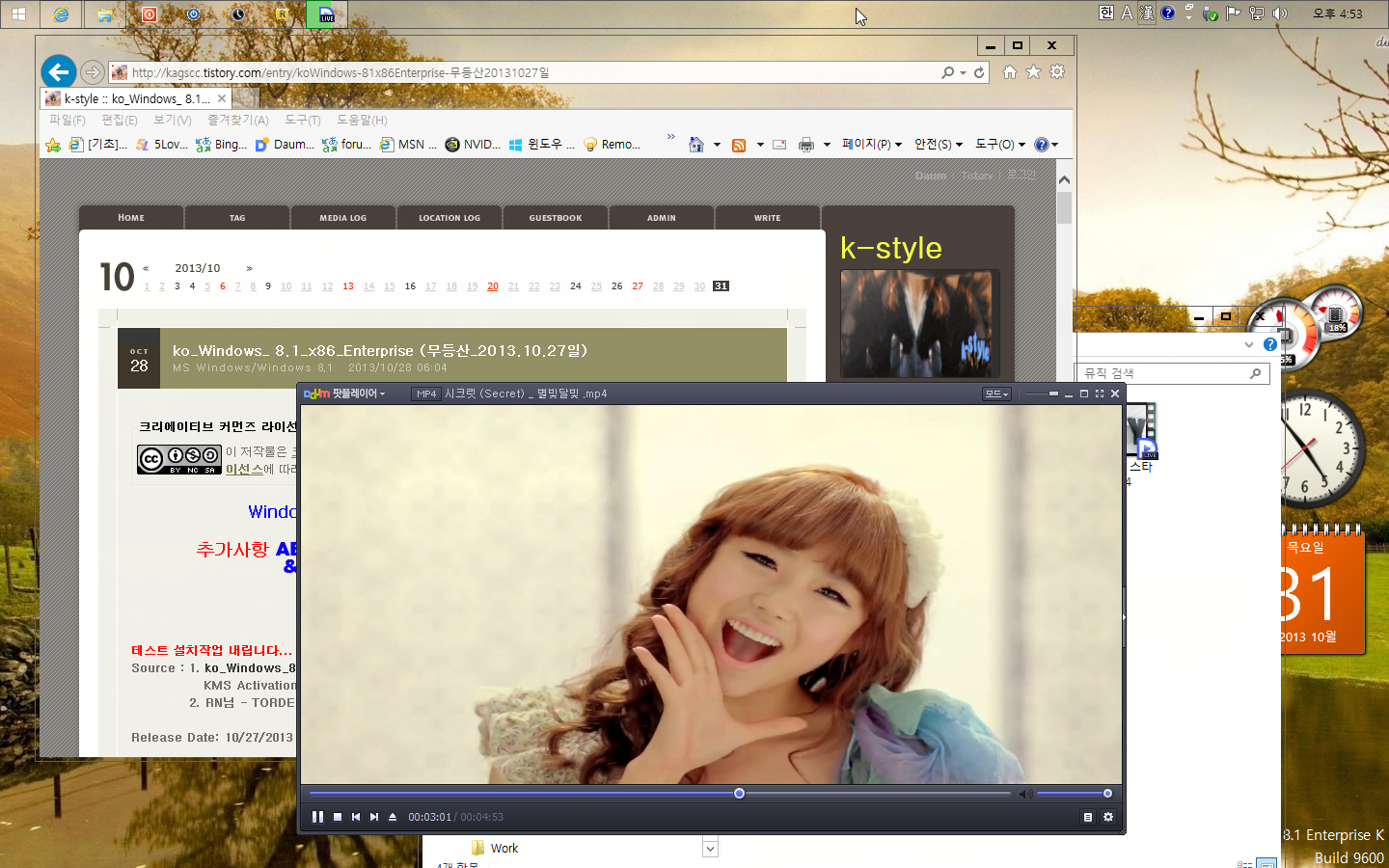Viewport: 1389px width, 868px height.
Task: Open the 팟플레이어 main menu dropdown
Action: [x=344, y=393]
